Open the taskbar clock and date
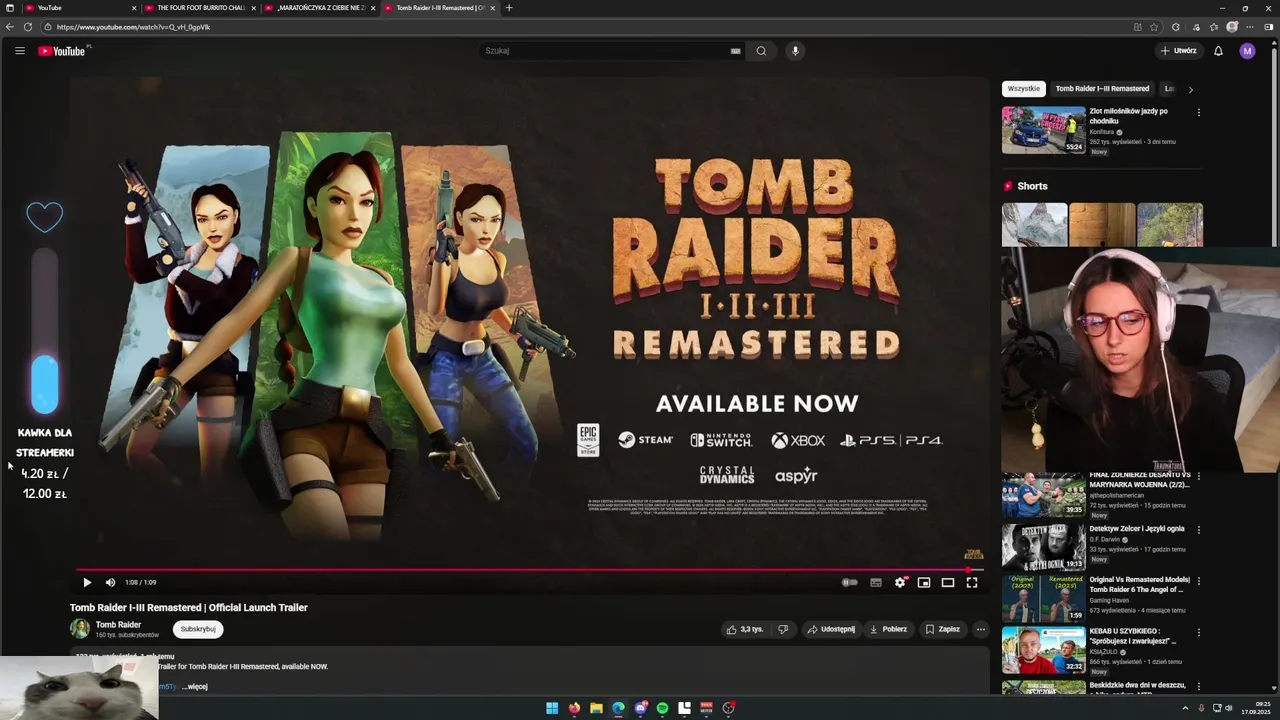The height and width of the screenshot is (720, 1280). (x=1258, y=708)
